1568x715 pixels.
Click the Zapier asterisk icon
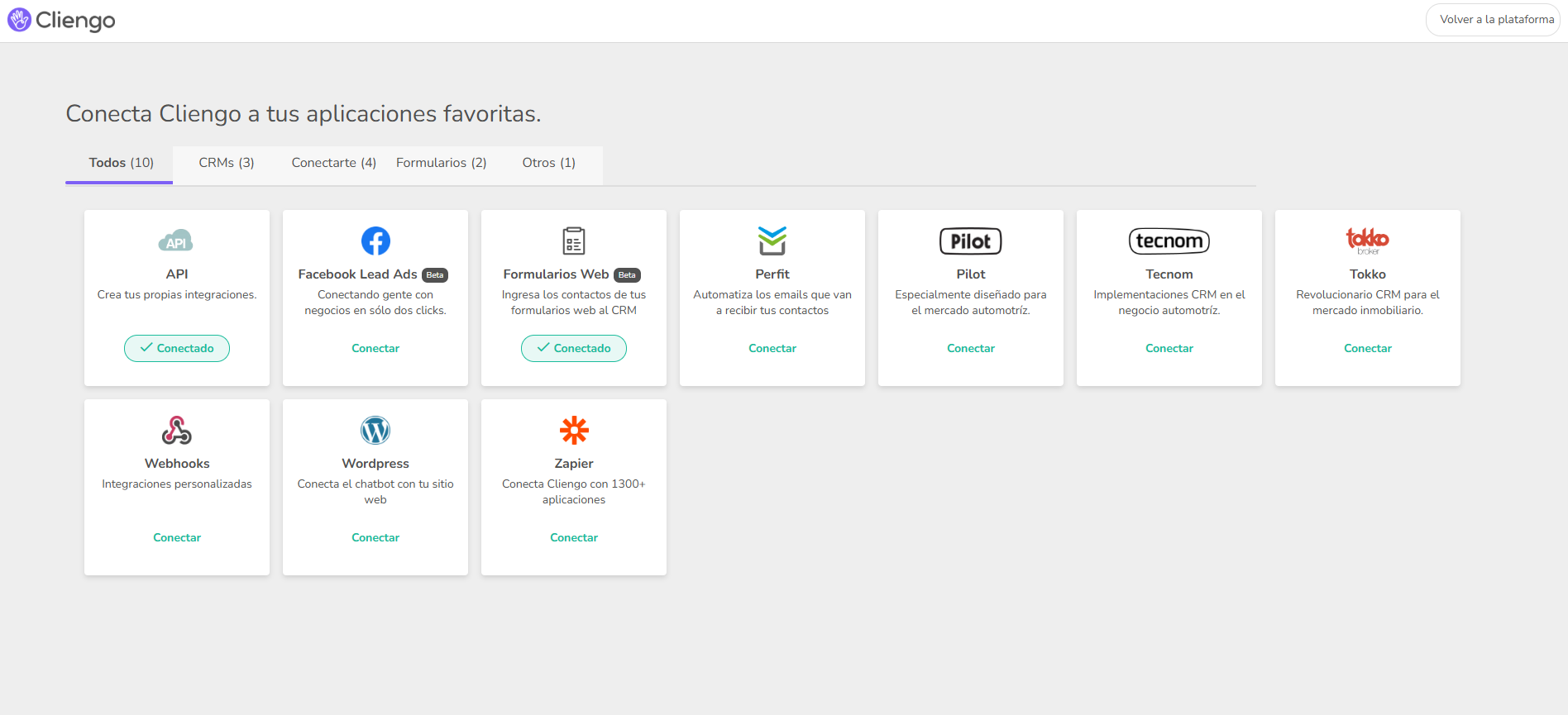[x=574, y=430]
